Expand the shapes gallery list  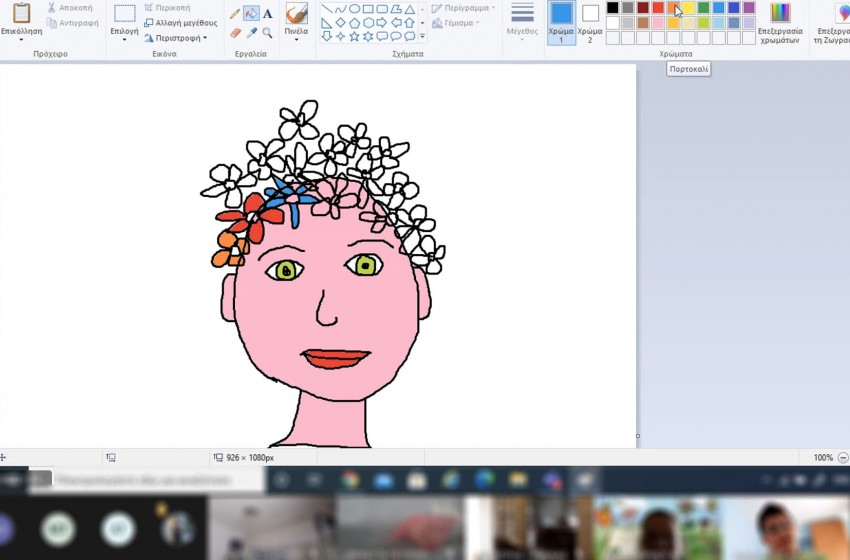(422, 37)
